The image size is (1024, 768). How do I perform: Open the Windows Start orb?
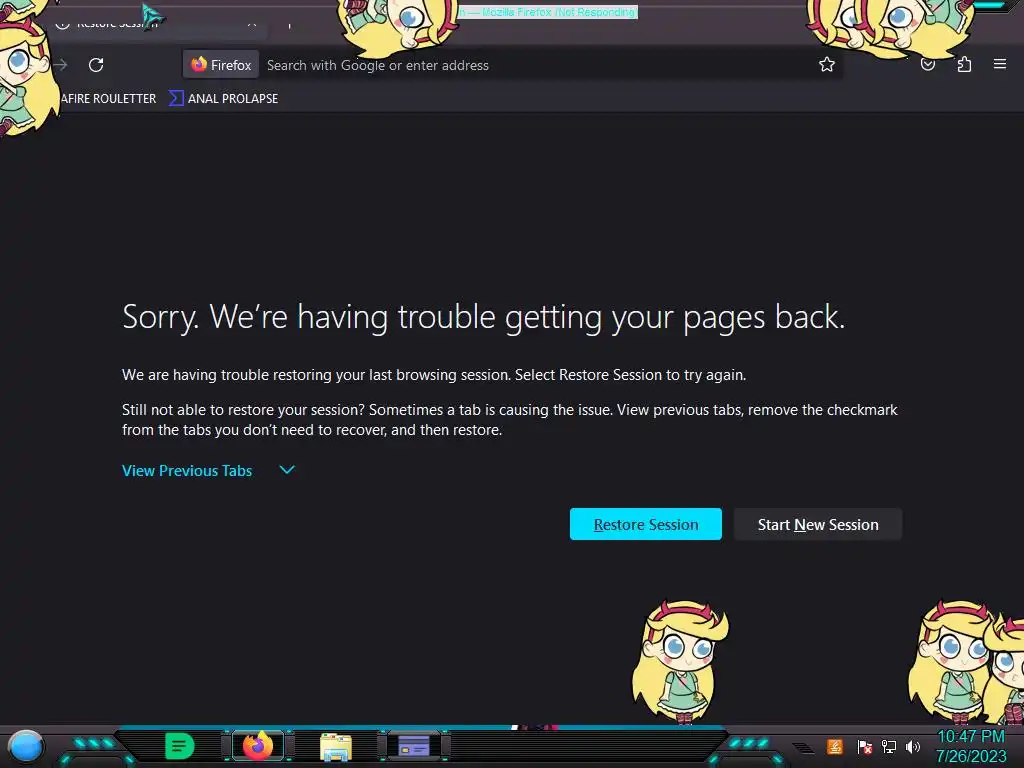click(x=26, y=747)
